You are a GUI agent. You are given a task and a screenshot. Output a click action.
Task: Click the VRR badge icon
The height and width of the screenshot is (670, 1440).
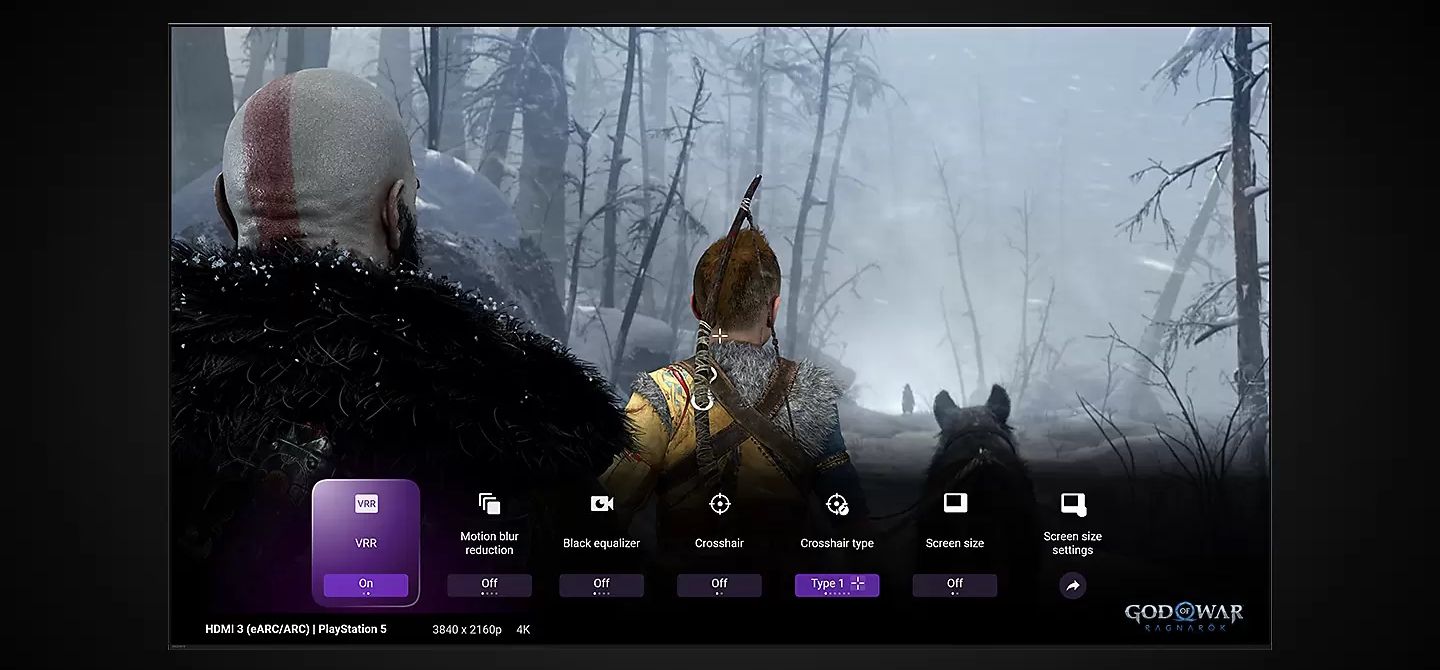(x=366, y=503)
